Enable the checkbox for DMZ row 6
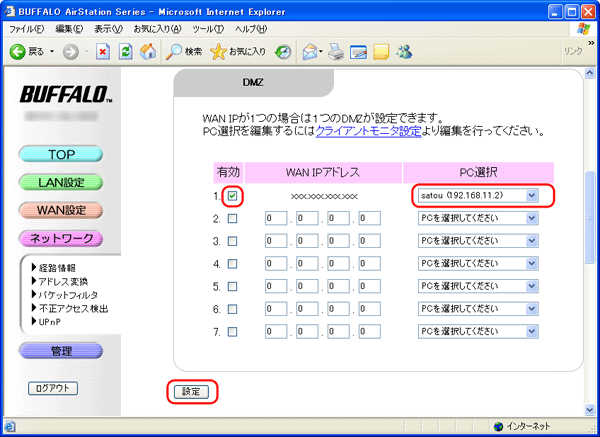600x437 pixels. pos(232,309)
